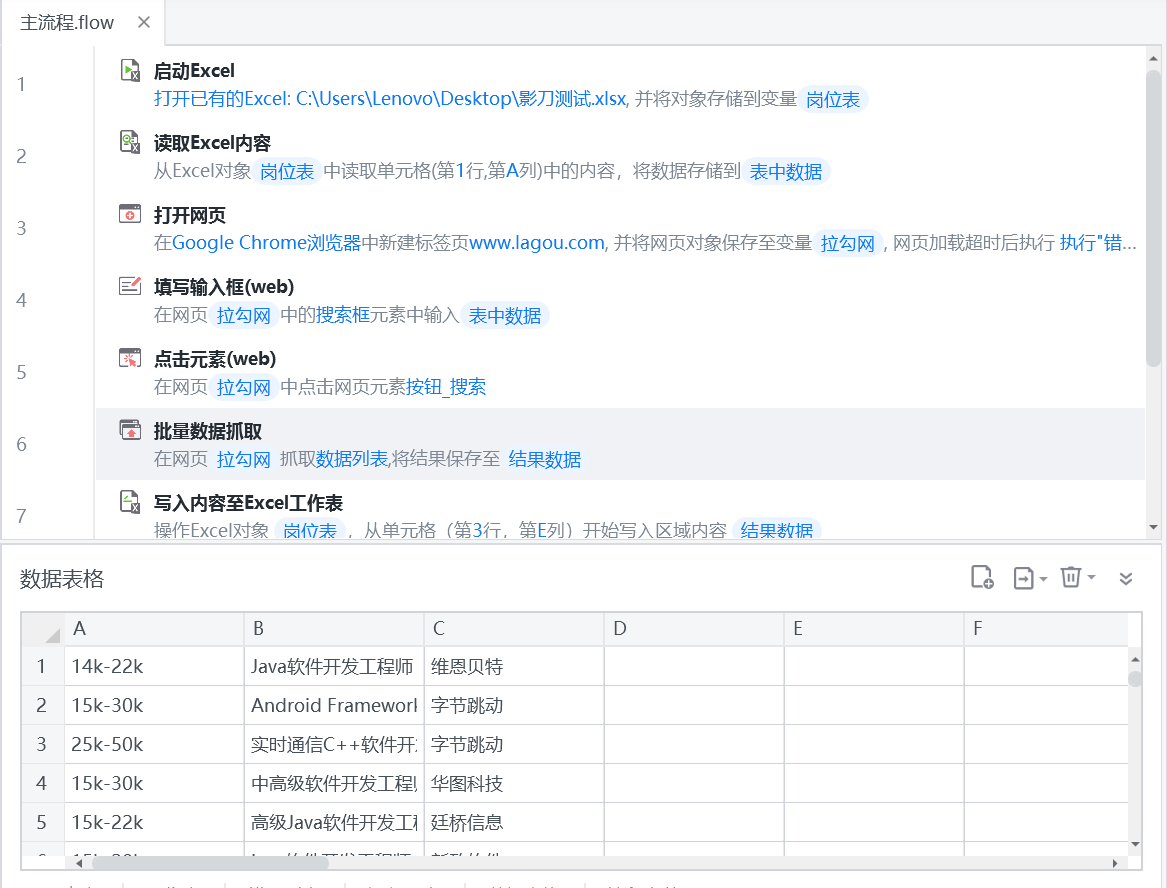1167x888 pixels.
Task: Open dropdown arrow next to export icon
Action: click(x=1043, y=579)
